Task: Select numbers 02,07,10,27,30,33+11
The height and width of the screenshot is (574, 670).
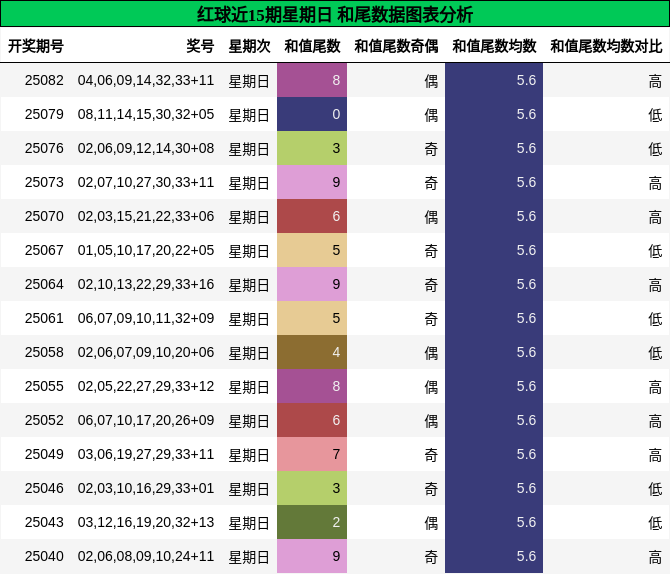Action: pyautogui.click(x=146, y=182)
